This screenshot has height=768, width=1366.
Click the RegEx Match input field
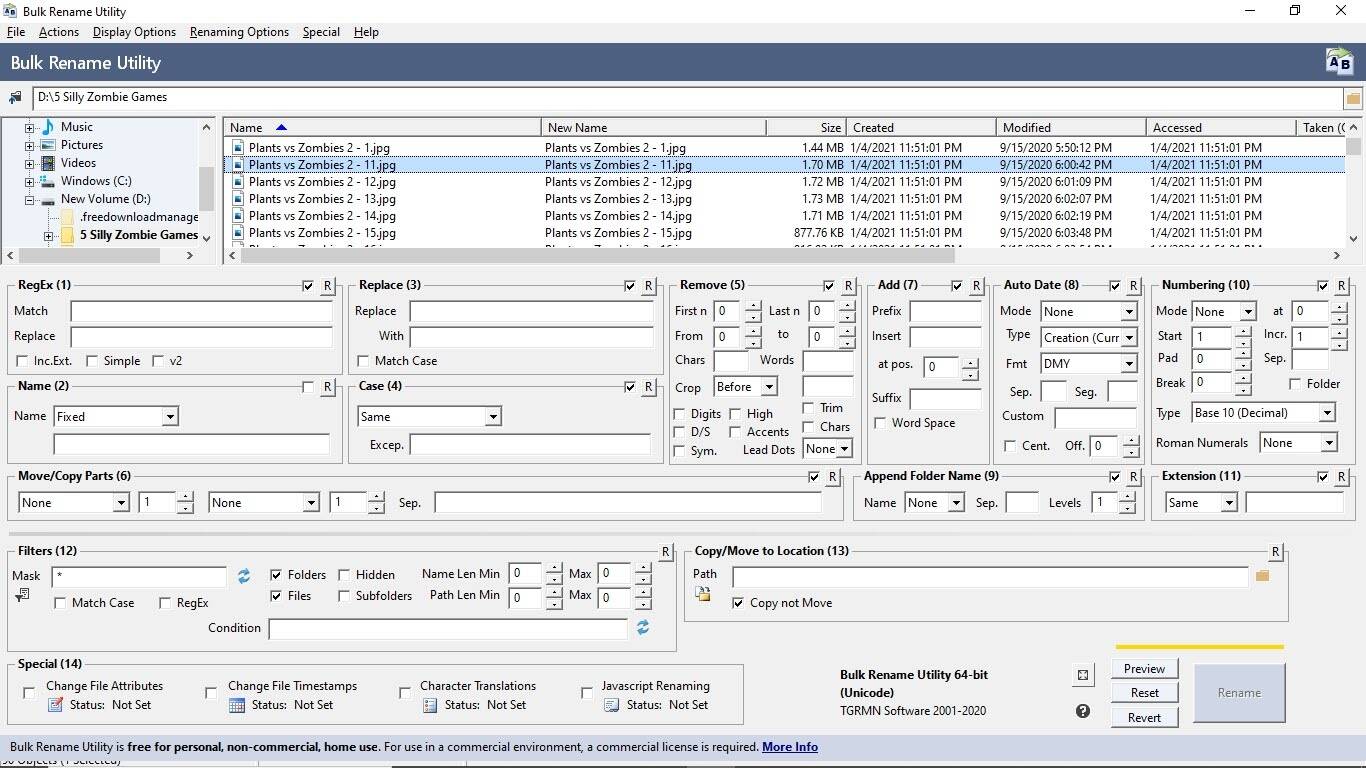coord(201,311)
